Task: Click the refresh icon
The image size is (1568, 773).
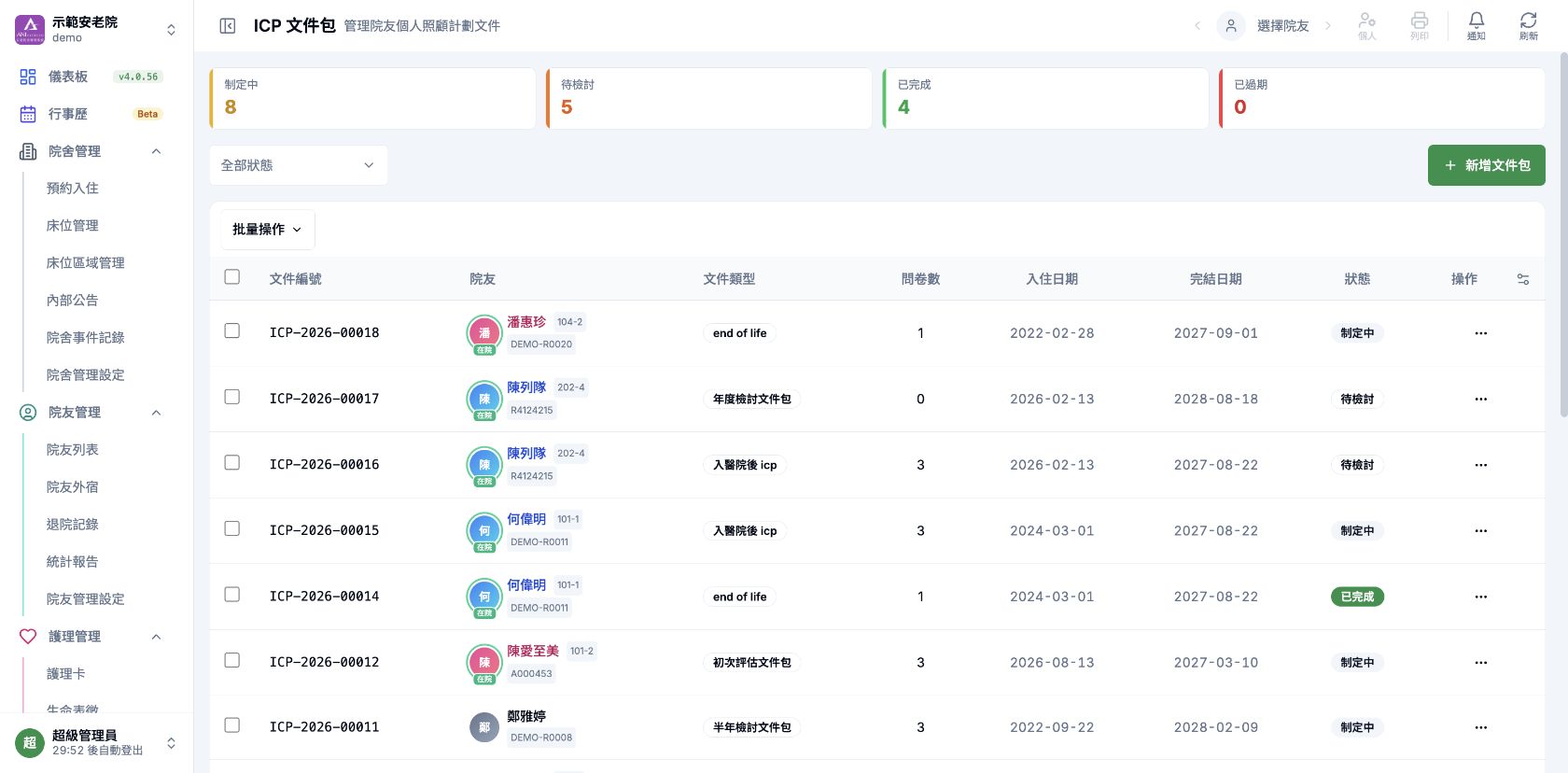Action: (1528, 26)
